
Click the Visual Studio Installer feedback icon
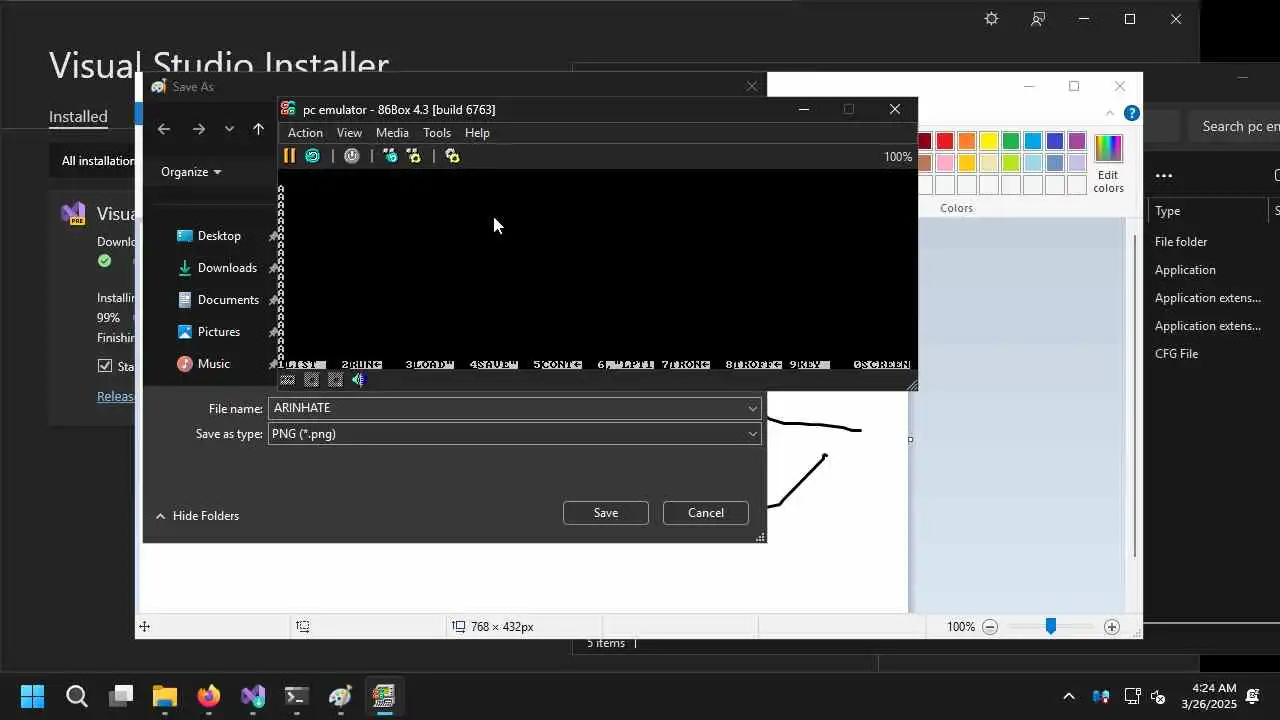[1038, 19]
